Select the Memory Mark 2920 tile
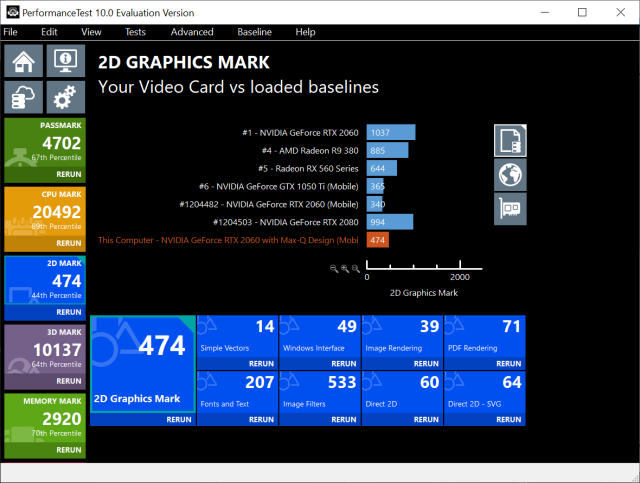The width and height of the screenshot is (640, 483). tap(45, 418)
